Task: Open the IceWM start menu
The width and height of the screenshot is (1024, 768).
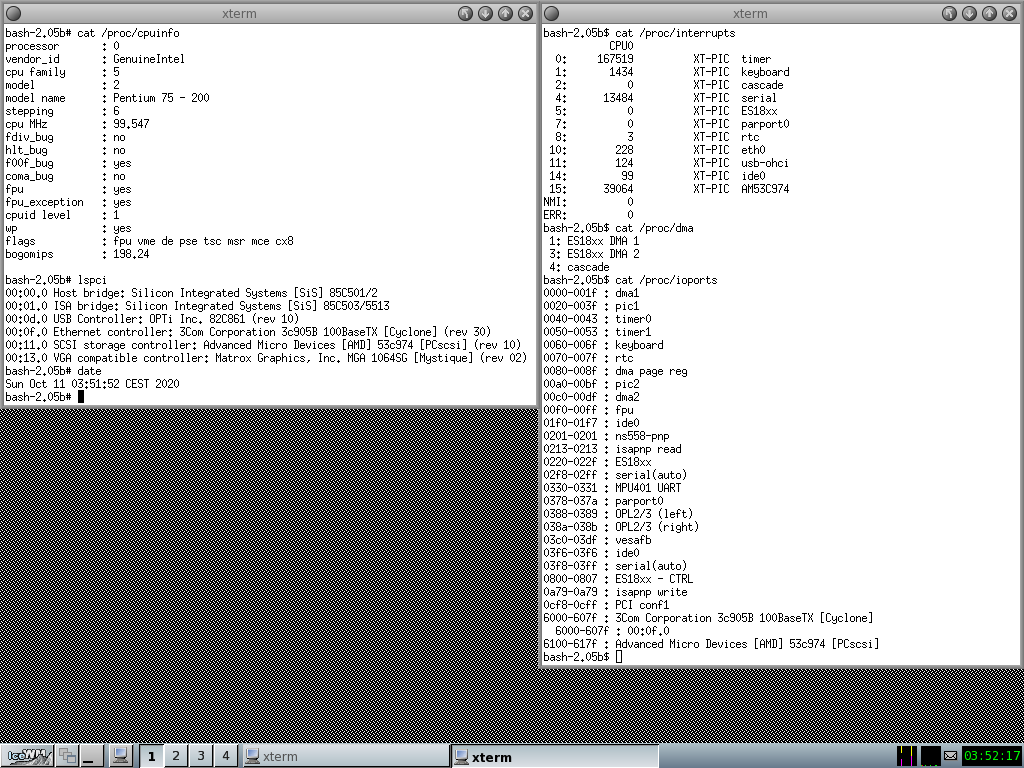Action: 28,756
